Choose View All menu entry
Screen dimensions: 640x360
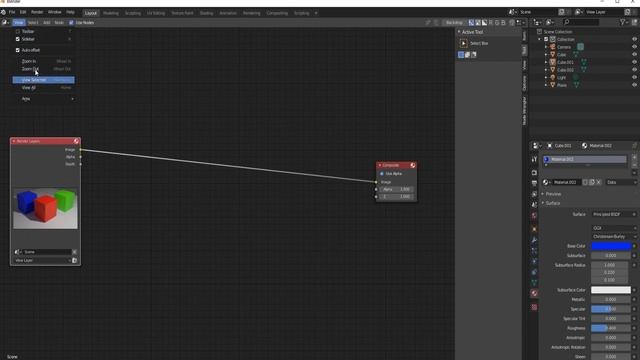tap(43, 88)
